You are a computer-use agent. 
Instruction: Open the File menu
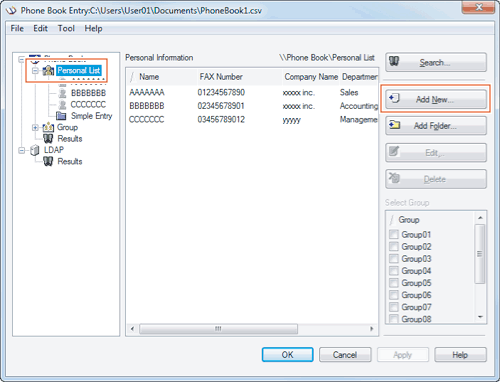point(17,28)
